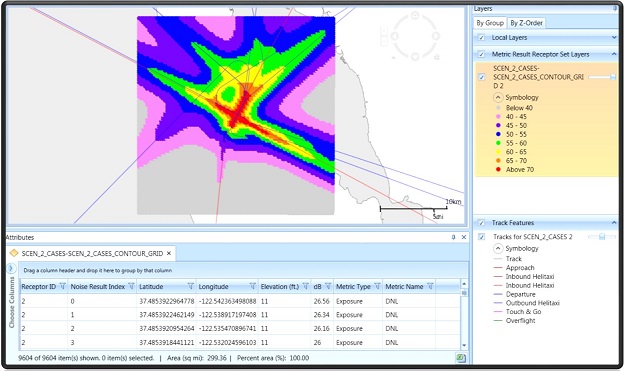Pin the Attributes panel
Screen dimensions: 625x371
click(x=453, y=237)
